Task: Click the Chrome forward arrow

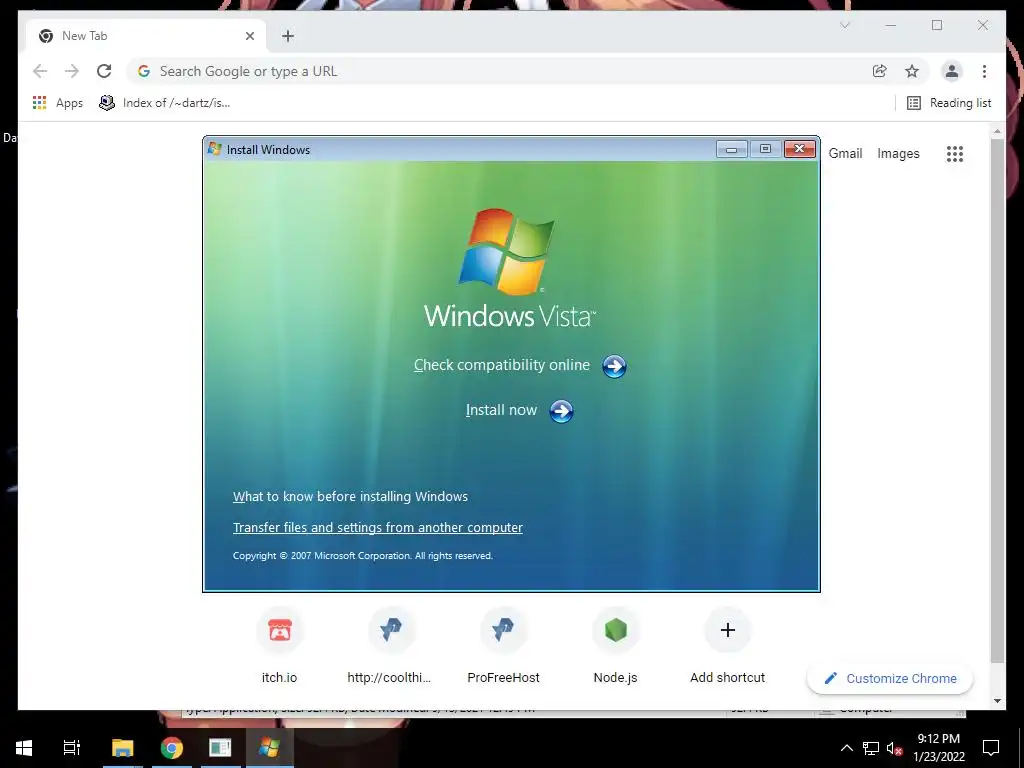Action: pos(72,71)
